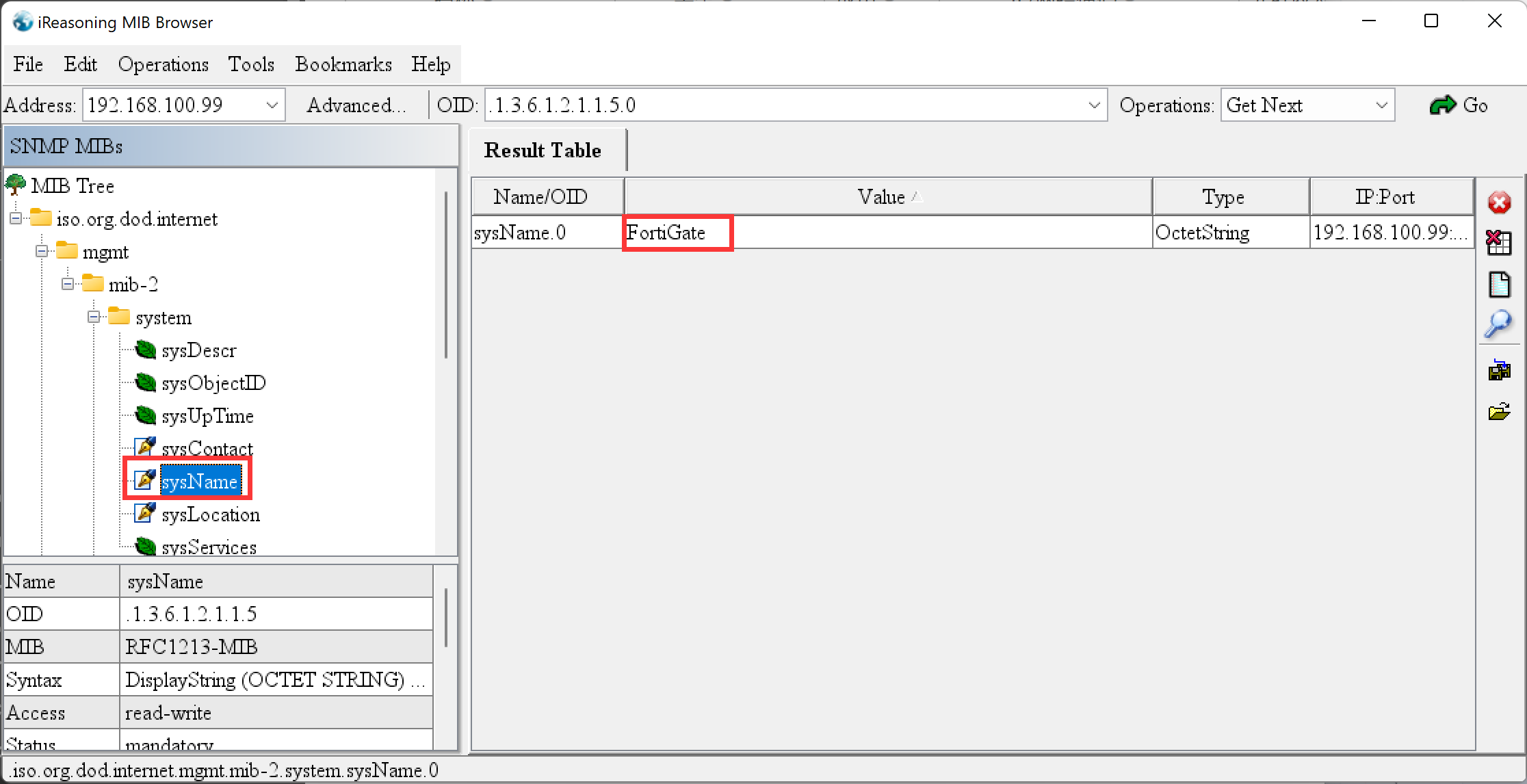1527x784 pixels.
Task: Open the Bookmarks menu
Action: 343,64
